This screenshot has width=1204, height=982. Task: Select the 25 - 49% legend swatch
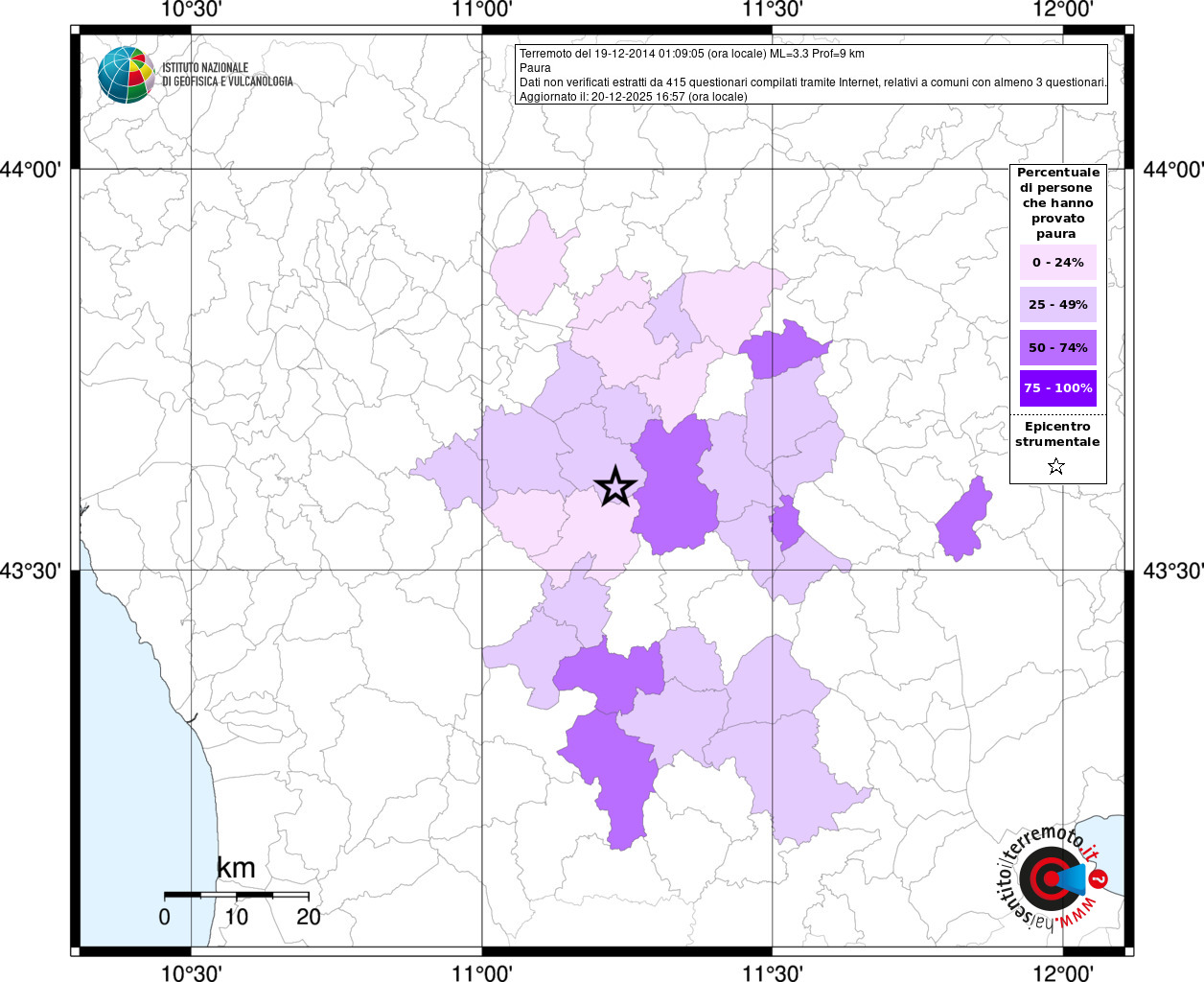(1058, 304)
